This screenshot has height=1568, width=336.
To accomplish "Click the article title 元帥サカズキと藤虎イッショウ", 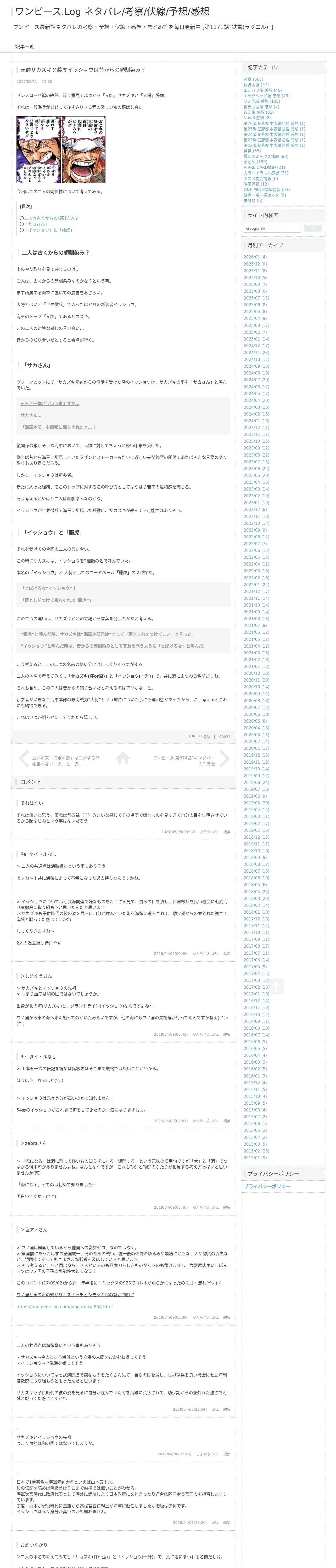I will 83,70.
